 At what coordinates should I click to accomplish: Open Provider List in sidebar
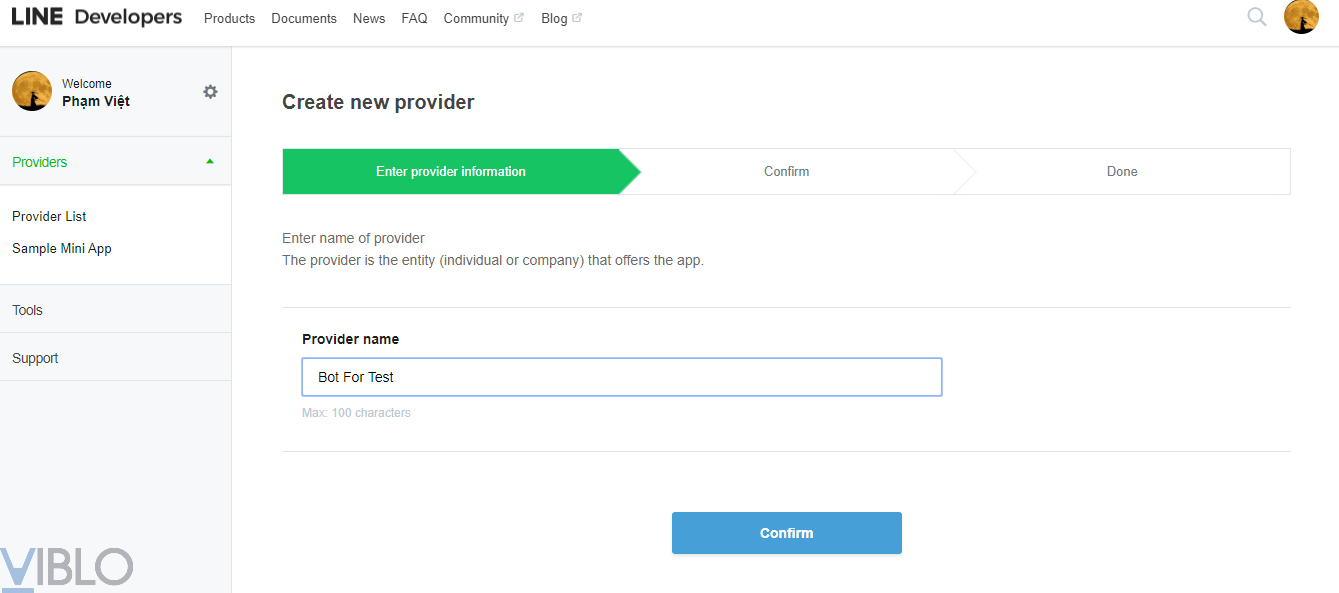point(49,216)
